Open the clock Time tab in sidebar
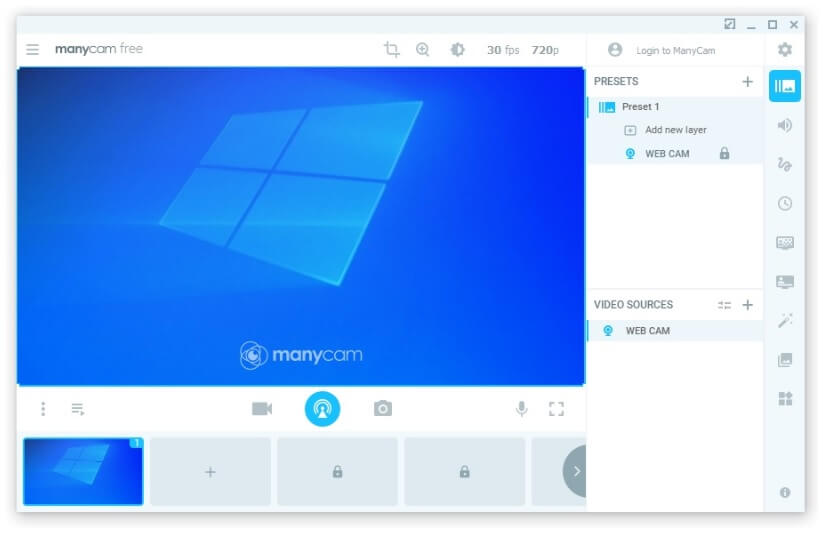Viewport: 823px width, 533px height. [785, 203]
